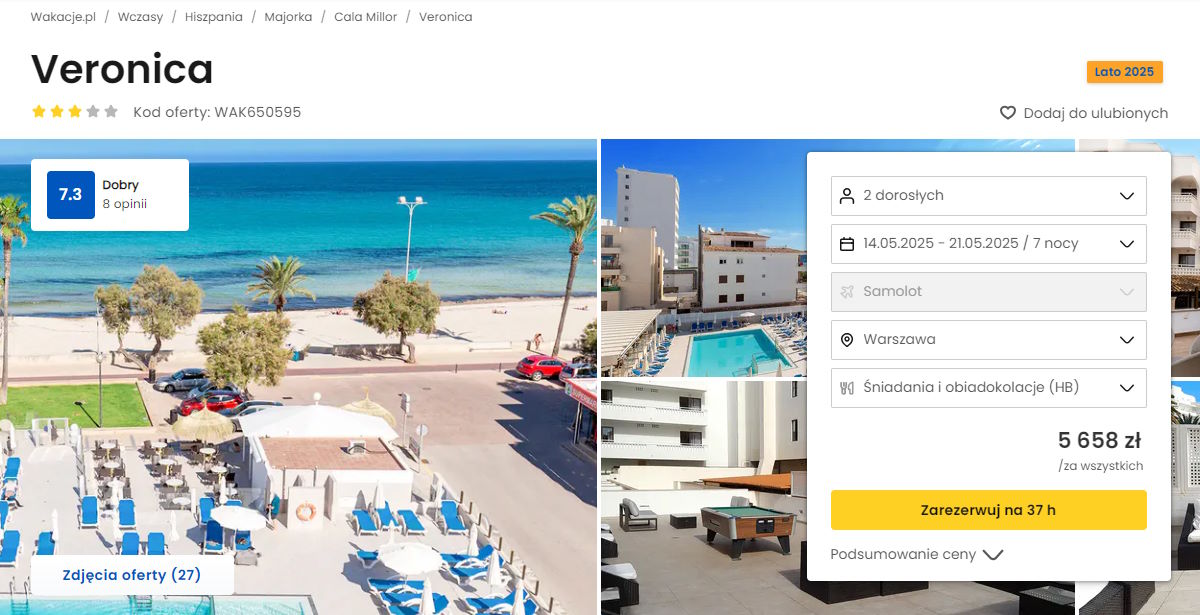Click the Zarezerwuj na 37 h button
The width and height of the screenshot is (1200, 615).
[x=989, y=510]
